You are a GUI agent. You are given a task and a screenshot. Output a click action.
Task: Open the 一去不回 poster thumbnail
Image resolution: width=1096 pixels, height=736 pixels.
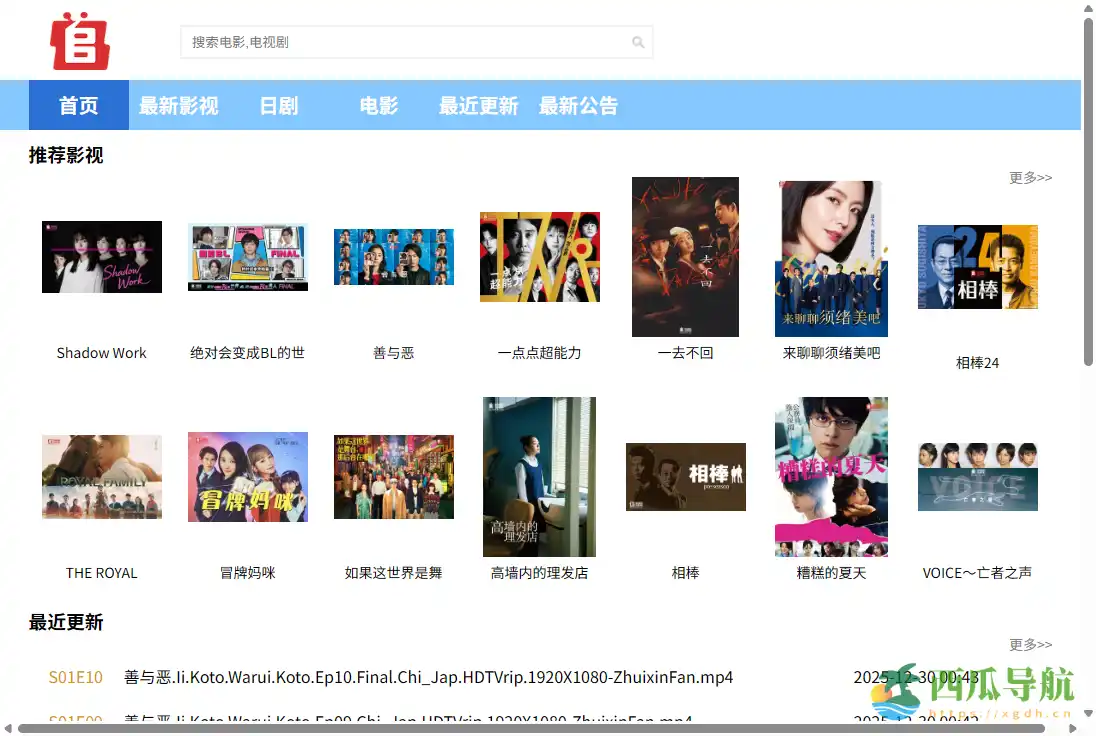coord(685,257)
